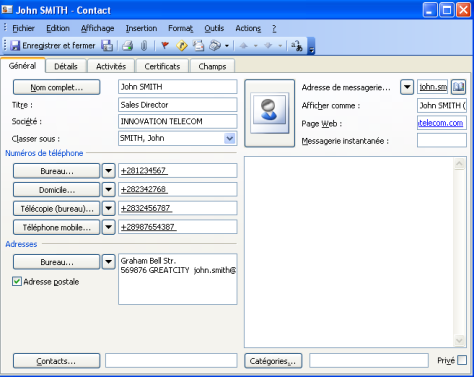
Task: Open toolbar options arrow at toolbar end
Action: point(311,46)
